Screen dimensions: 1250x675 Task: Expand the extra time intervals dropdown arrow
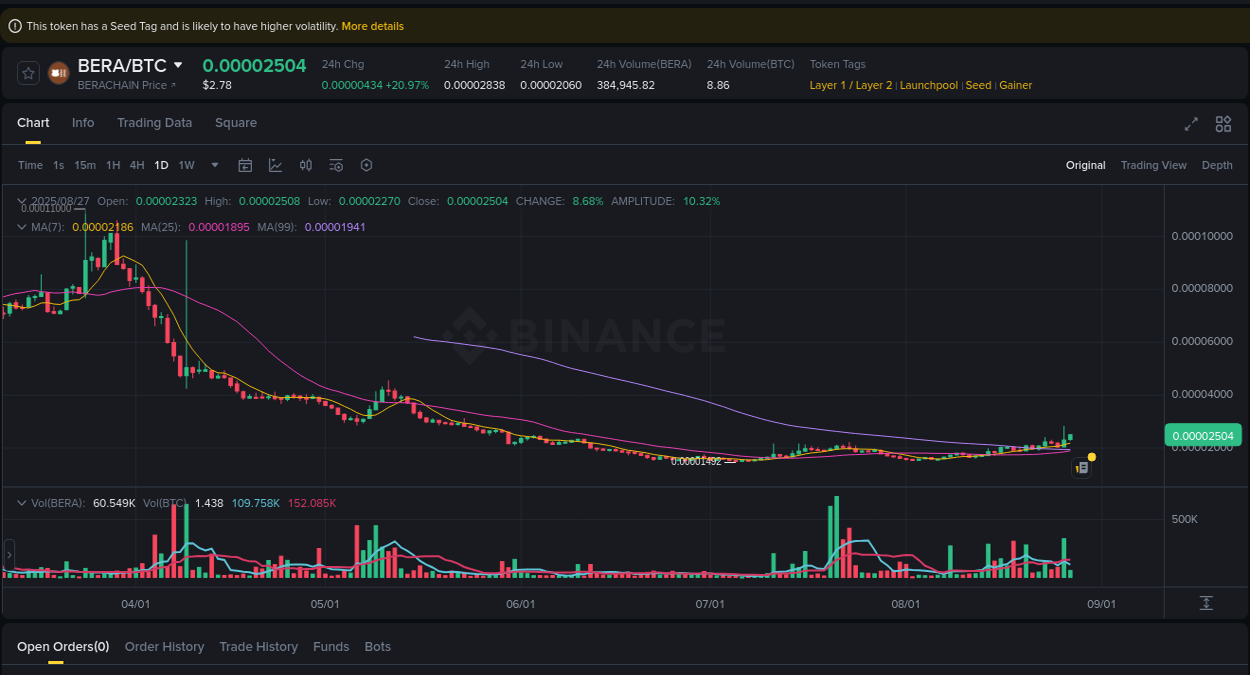[214, 164]
